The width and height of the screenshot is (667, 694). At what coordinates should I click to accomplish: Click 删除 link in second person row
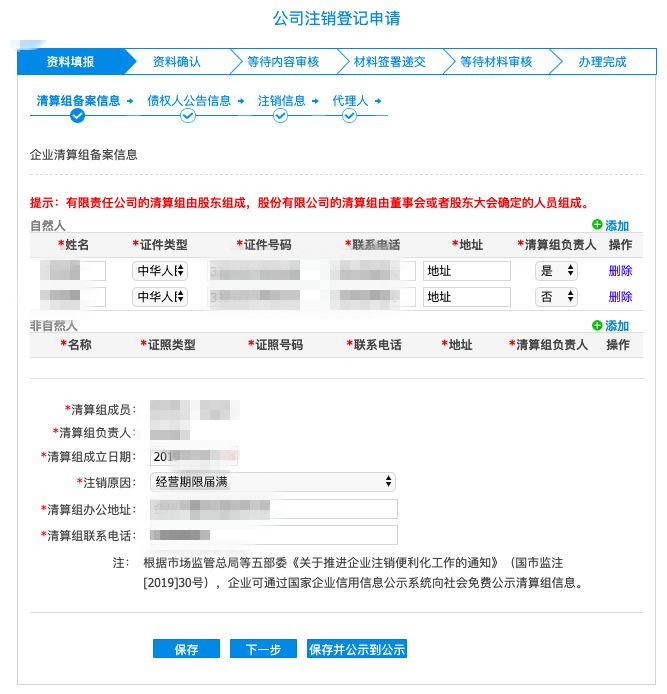(620, 297)
